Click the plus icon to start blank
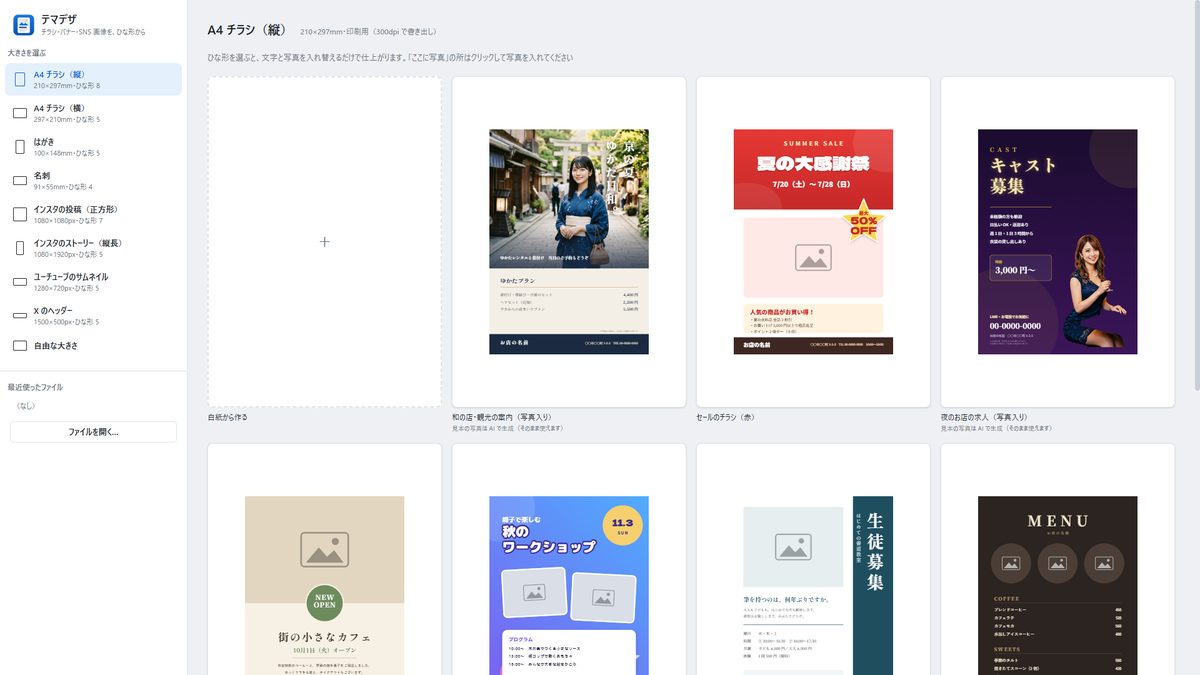 point(324,242)
